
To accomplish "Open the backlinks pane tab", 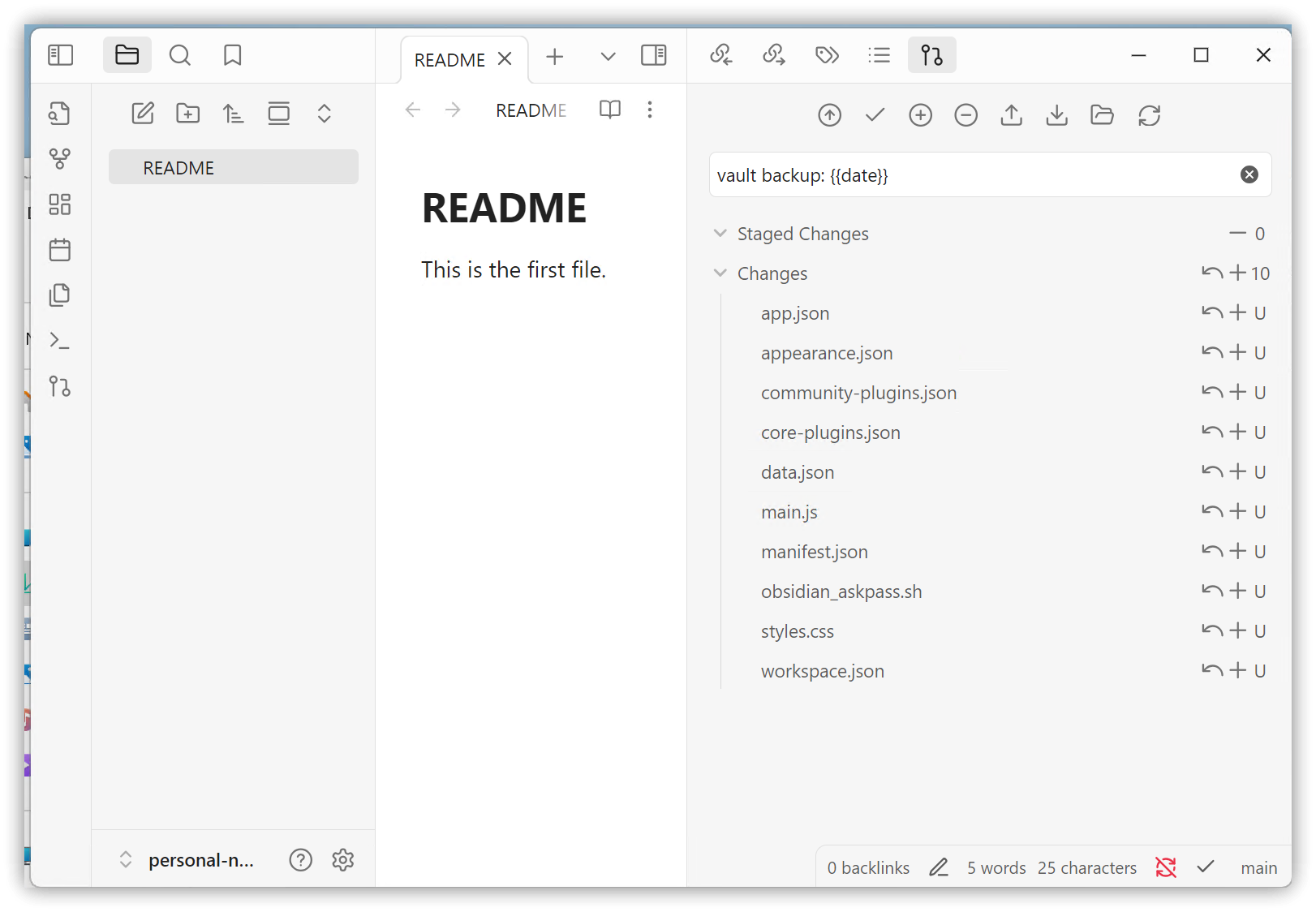I will click(721, 55).
